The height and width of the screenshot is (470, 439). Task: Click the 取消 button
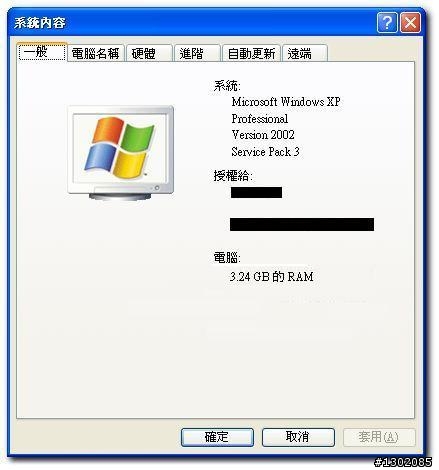(x=298, y=437)
